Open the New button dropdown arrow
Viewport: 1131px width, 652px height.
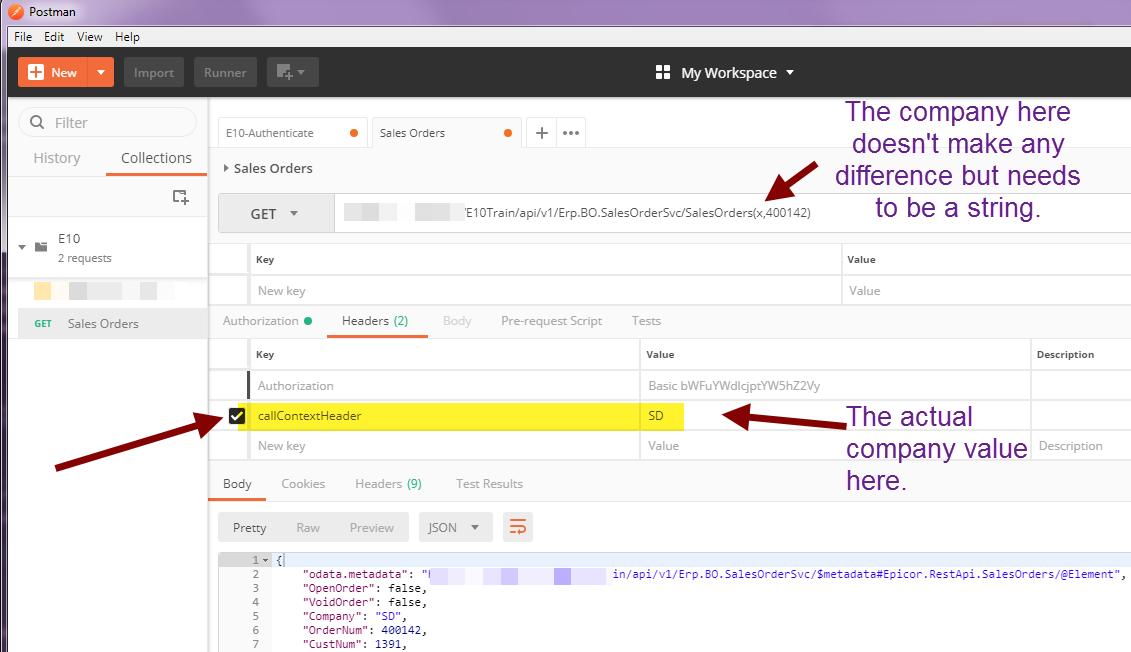(101, 72)
